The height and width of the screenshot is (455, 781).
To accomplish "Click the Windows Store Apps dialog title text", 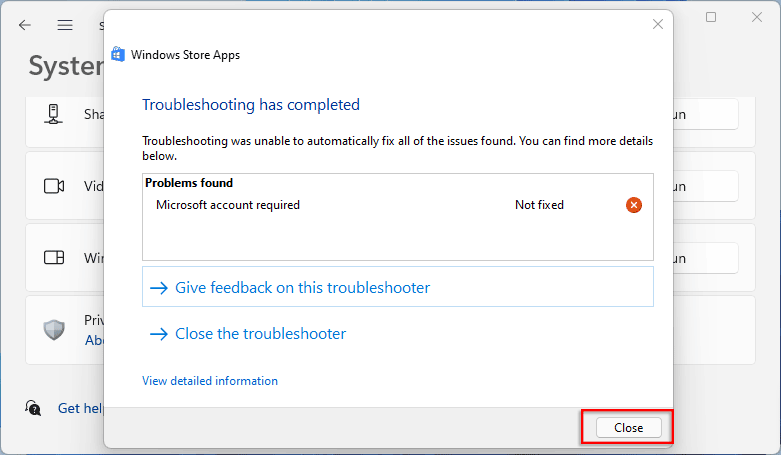I will pos(185,55).
